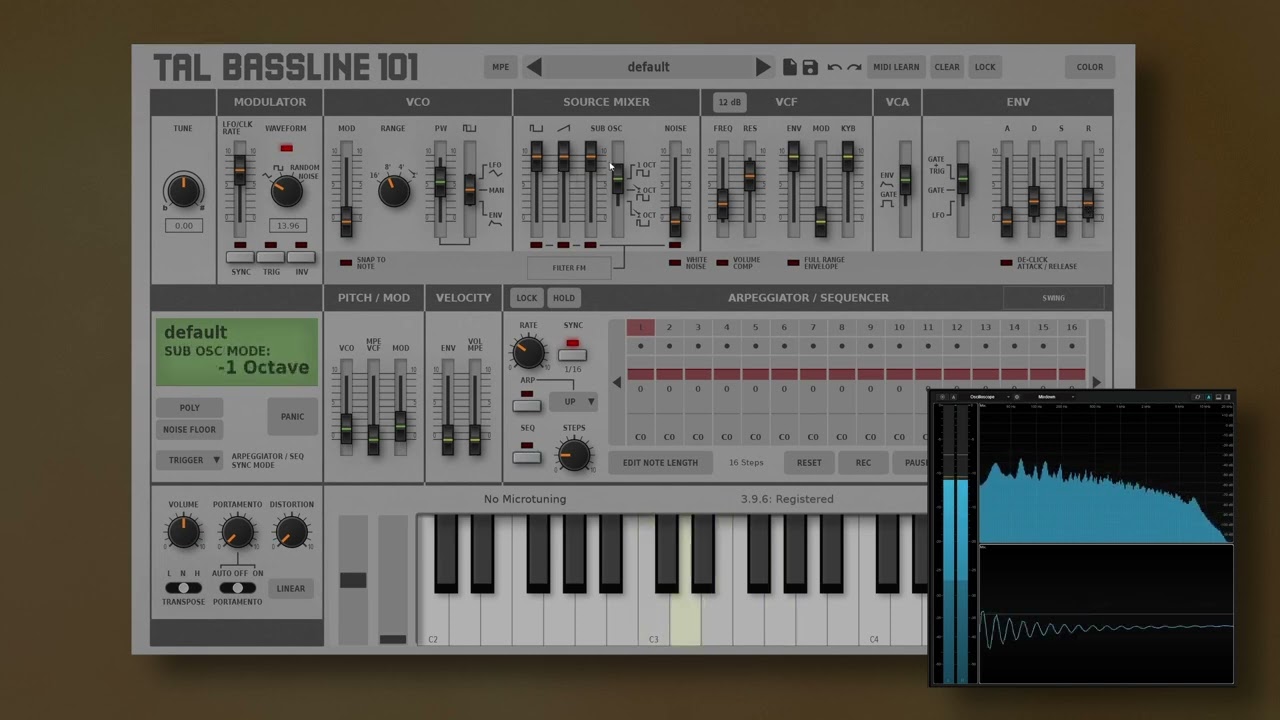The width and height of the screenshot is (1280, 720).
Task: Toggle the arpeggiator SYNC button
Action: 572,355
